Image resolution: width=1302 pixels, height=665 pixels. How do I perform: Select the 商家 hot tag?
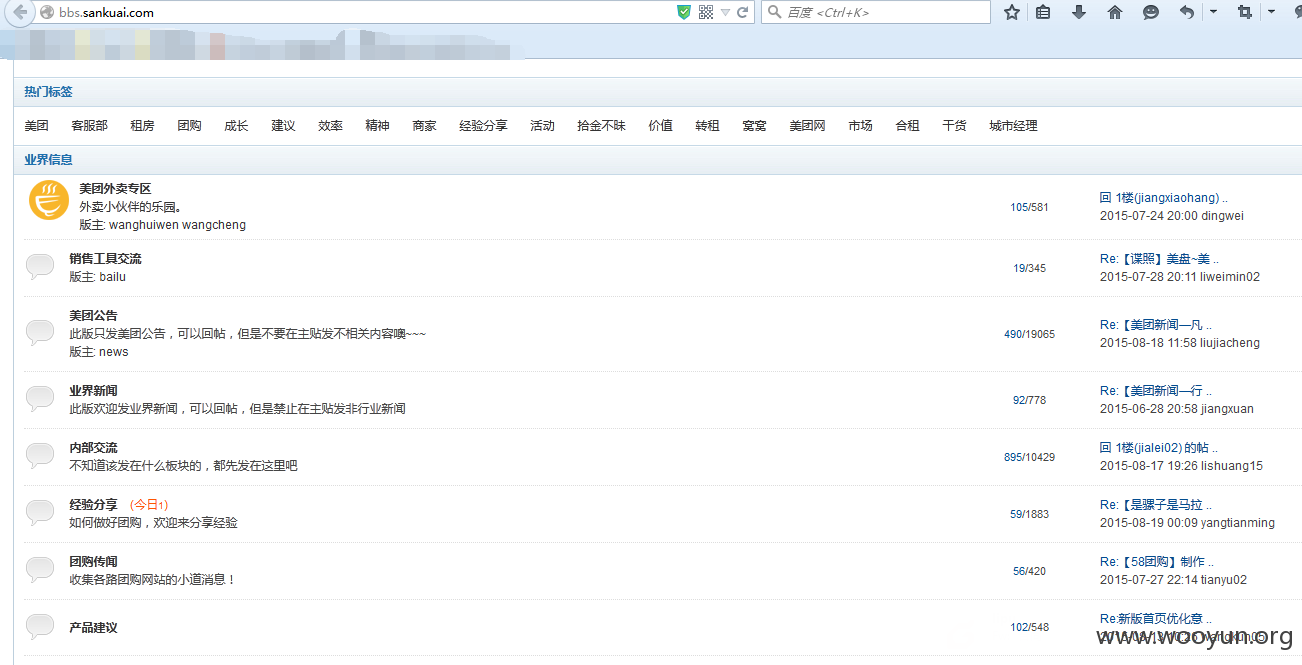[425, 126]
